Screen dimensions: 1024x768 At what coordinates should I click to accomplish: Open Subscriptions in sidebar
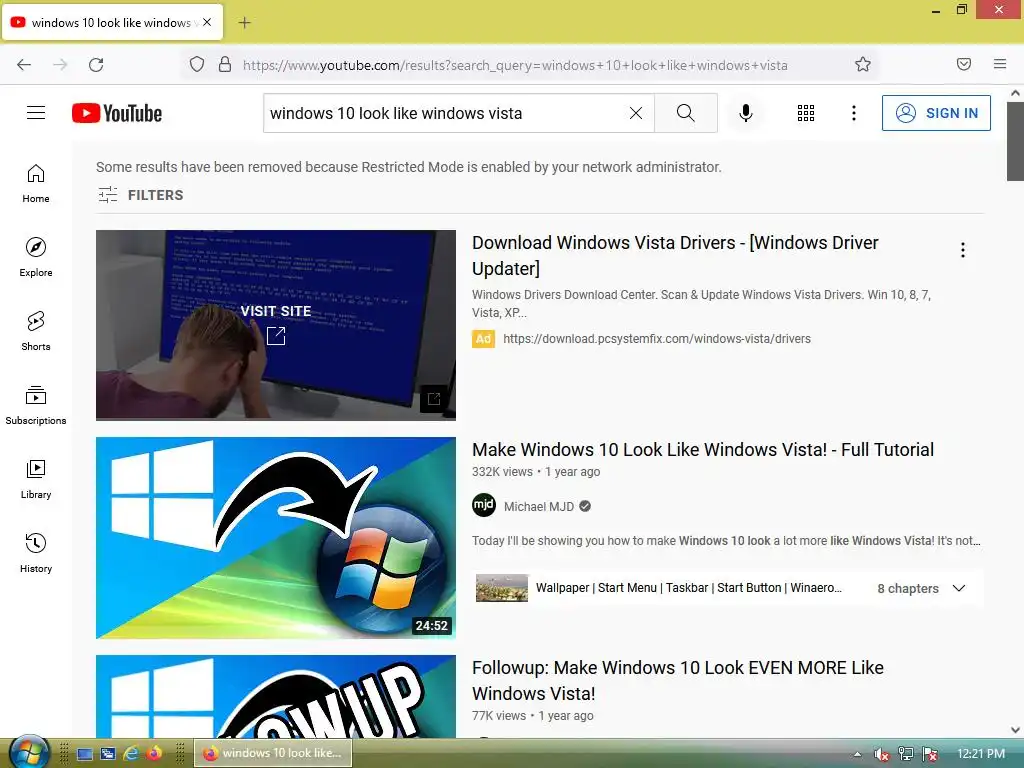(36, 405)
